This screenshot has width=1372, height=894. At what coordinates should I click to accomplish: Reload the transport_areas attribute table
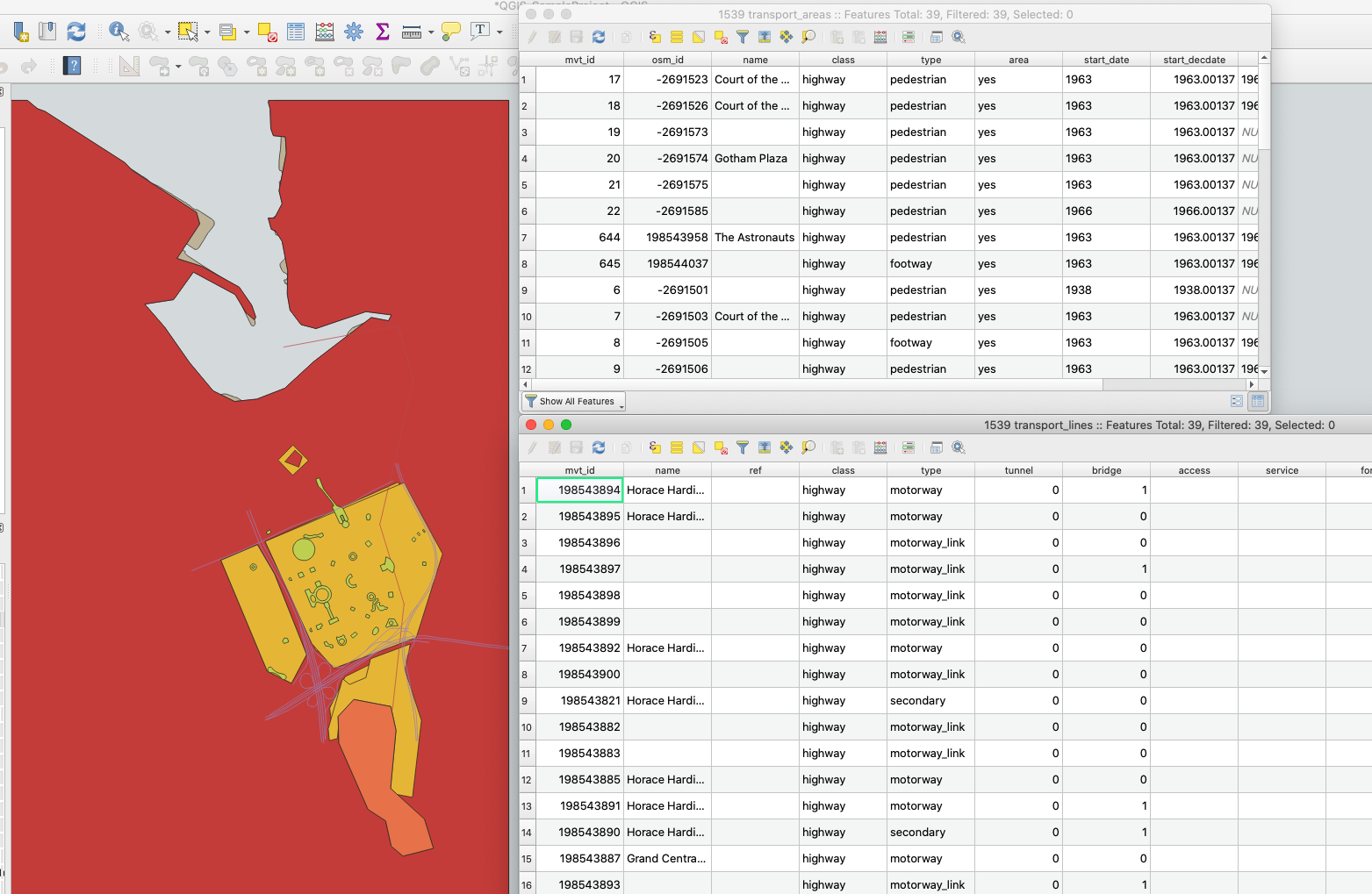click(x=599, y=37)
